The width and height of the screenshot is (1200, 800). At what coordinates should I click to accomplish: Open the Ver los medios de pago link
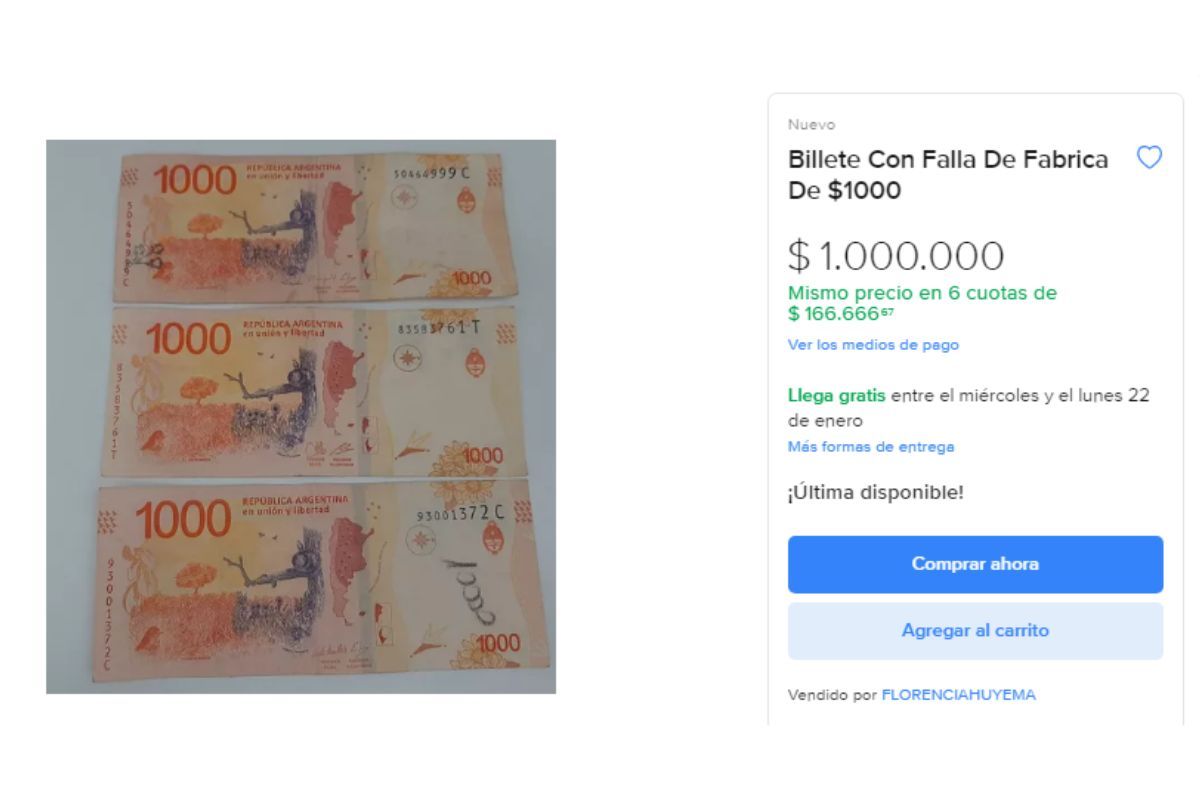tap(873, 345)
